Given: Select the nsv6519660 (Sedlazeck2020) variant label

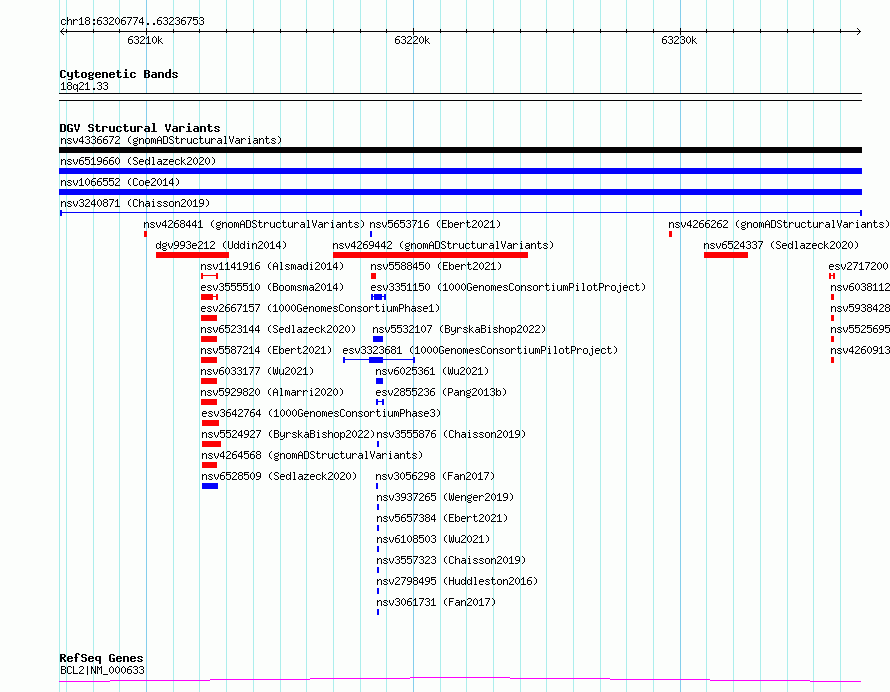Looking at the screenshot, I should click(x=138, y=161).
